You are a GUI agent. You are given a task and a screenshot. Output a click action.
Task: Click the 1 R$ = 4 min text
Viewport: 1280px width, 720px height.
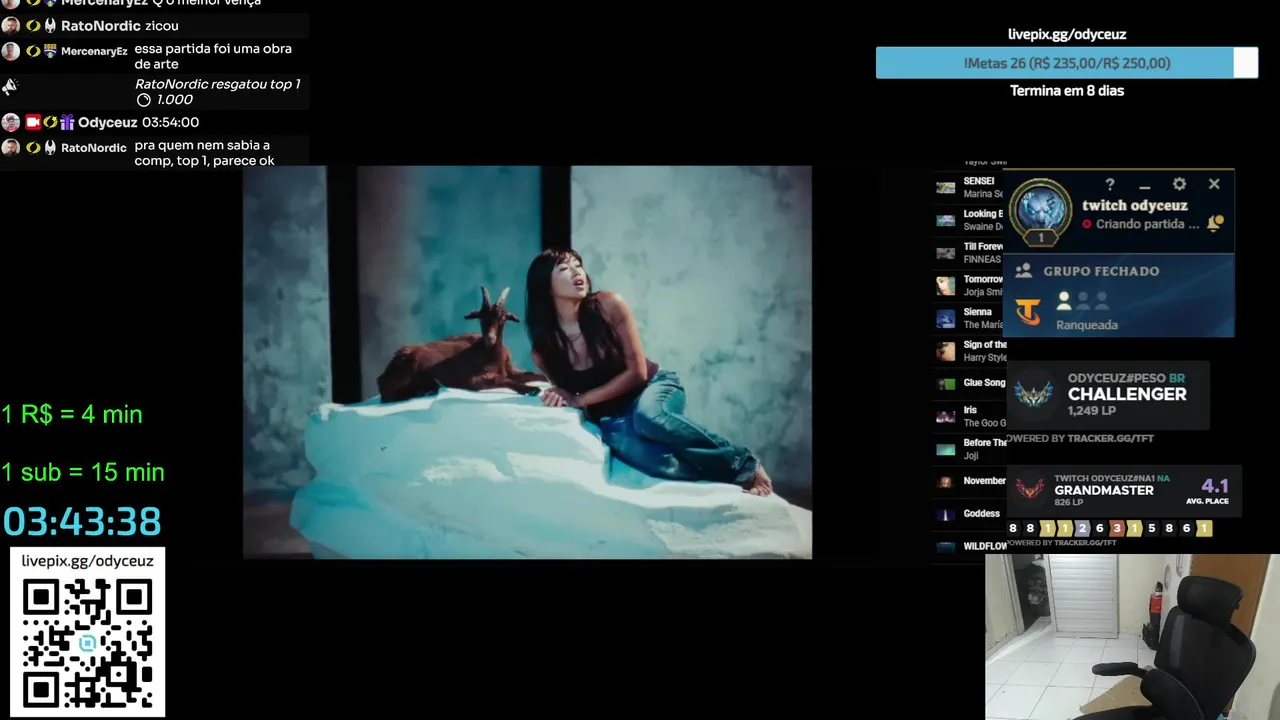[x=72, y=414]
